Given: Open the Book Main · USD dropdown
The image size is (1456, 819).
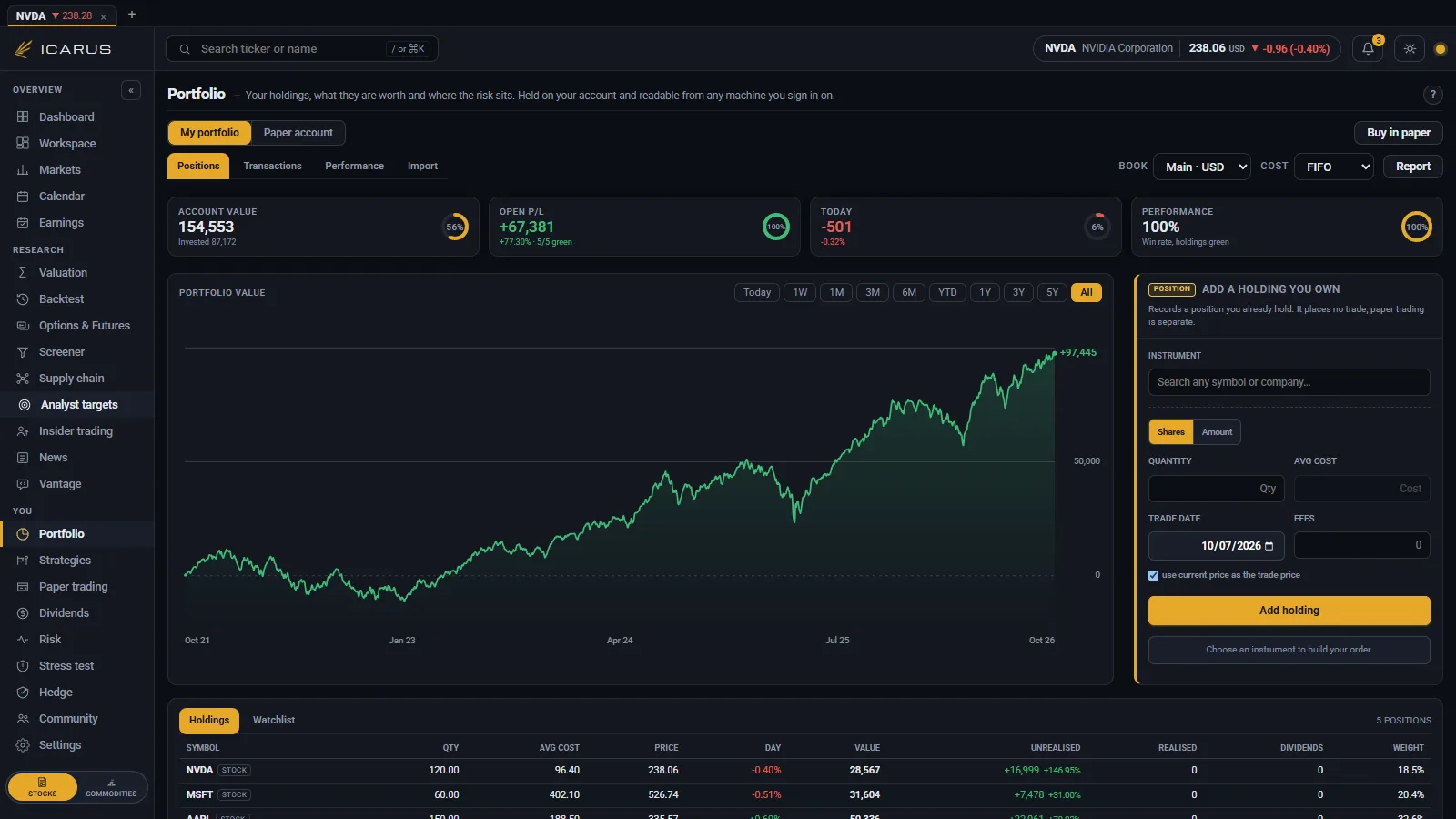Looking at the screenshot, I should click(x=1202, y=167).
